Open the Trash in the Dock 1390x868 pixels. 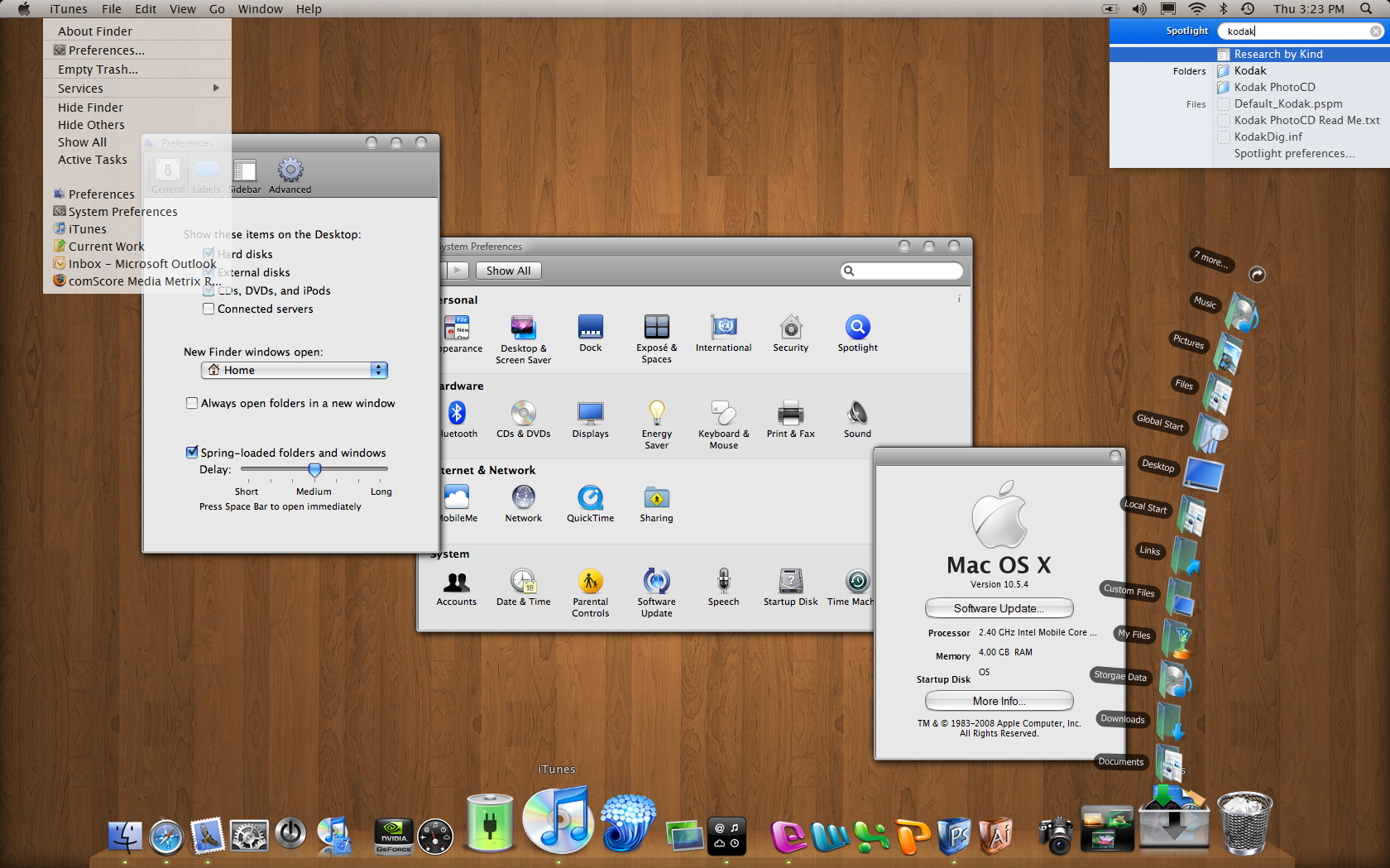click(1244, 822)
